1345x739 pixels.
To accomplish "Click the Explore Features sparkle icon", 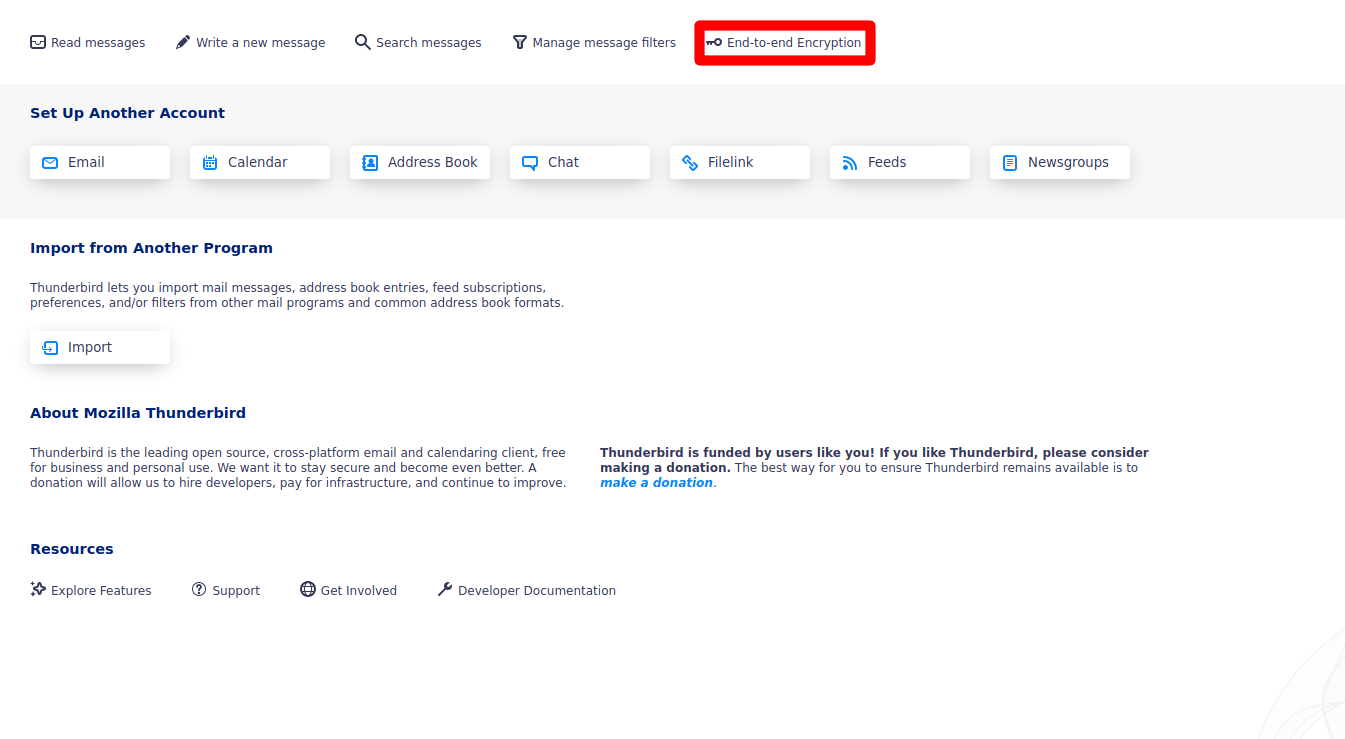I will [x=38, y=590].
